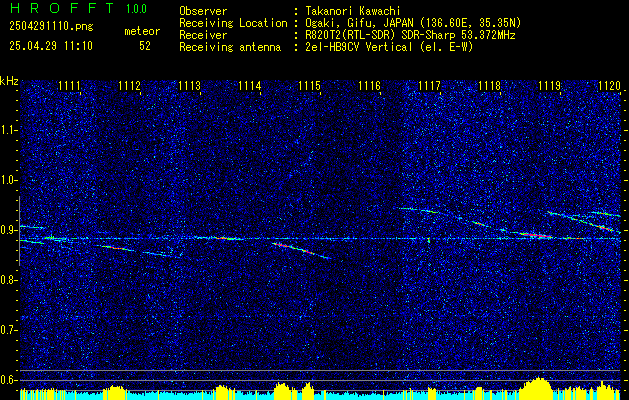Click the 1114 time marker

pos(250,86)
